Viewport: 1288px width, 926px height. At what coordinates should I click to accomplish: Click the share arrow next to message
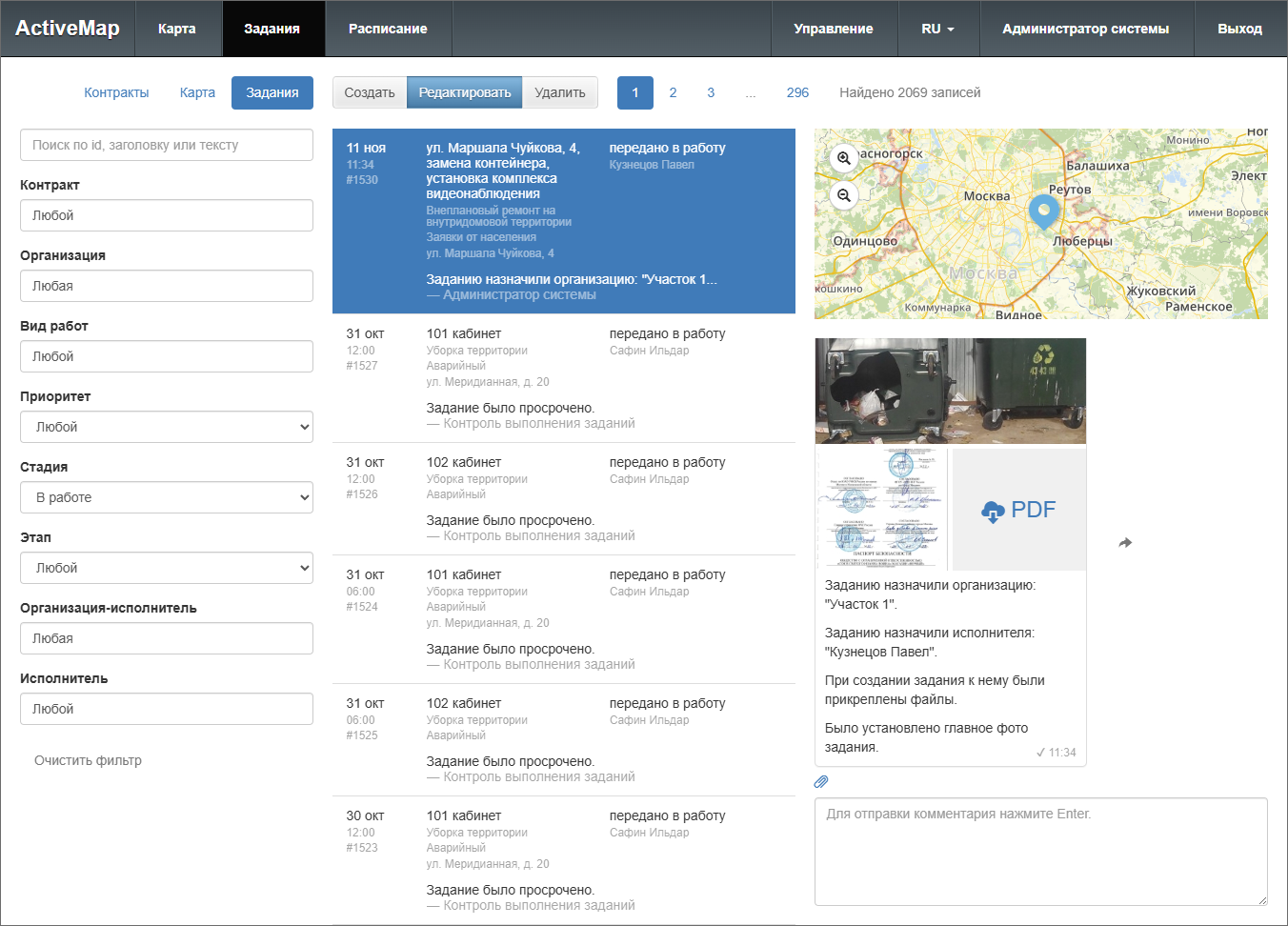pos(1125,542)
